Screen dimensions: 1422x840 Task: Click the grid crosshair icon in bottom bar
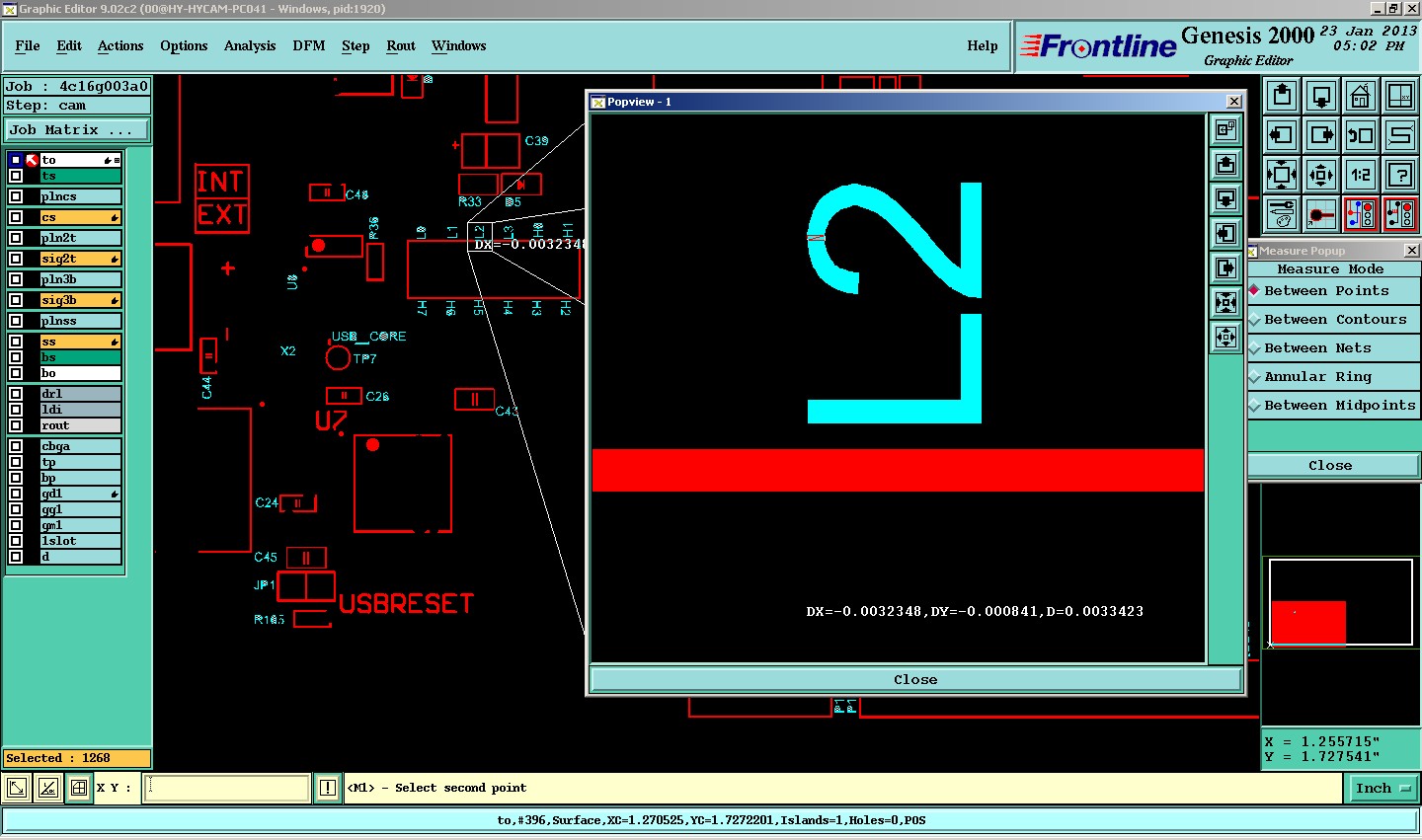(79, 788)
